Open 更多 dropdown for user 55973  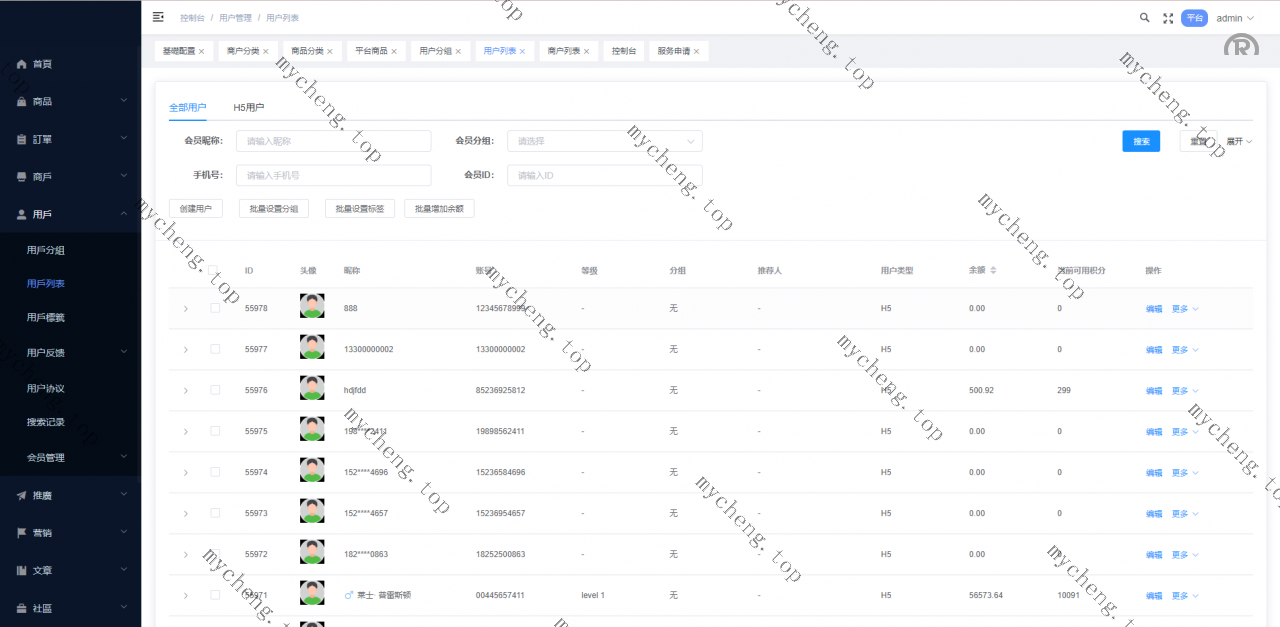pos(1184,514)
